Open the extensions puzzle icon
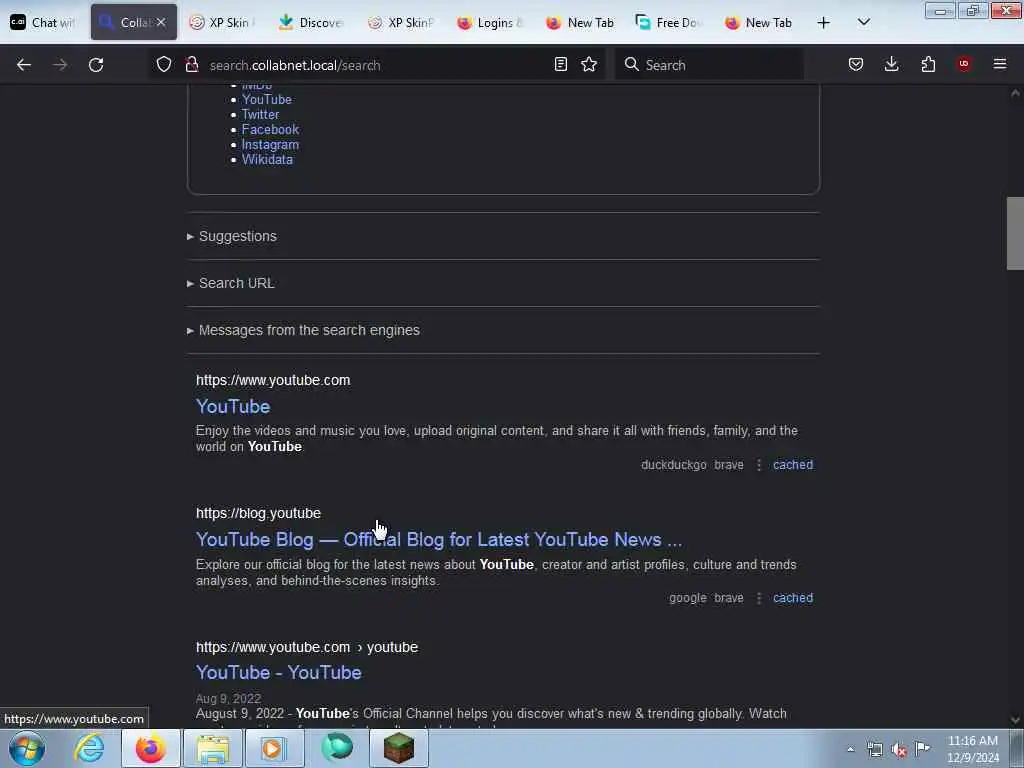The image size is (1024, 768). coord(928,64)
